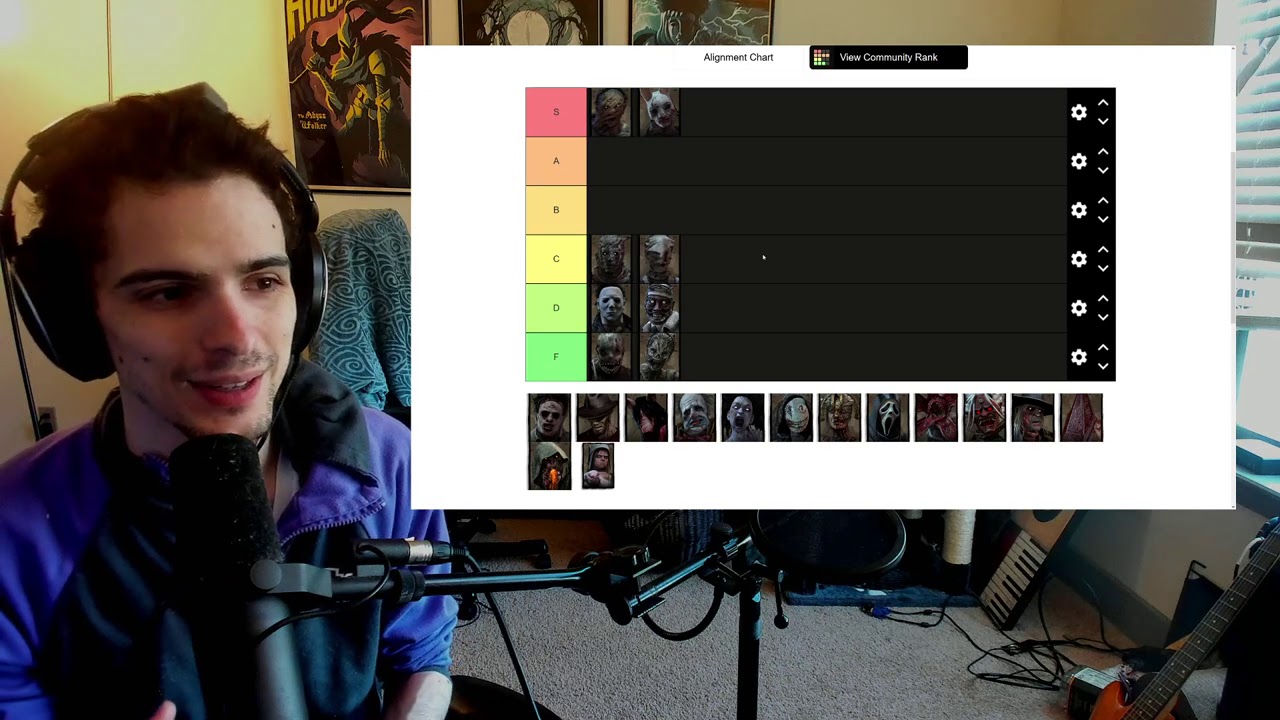Move the D tier row up
This screenshot has height=720, width=1280.
[x=1103, y=298]
